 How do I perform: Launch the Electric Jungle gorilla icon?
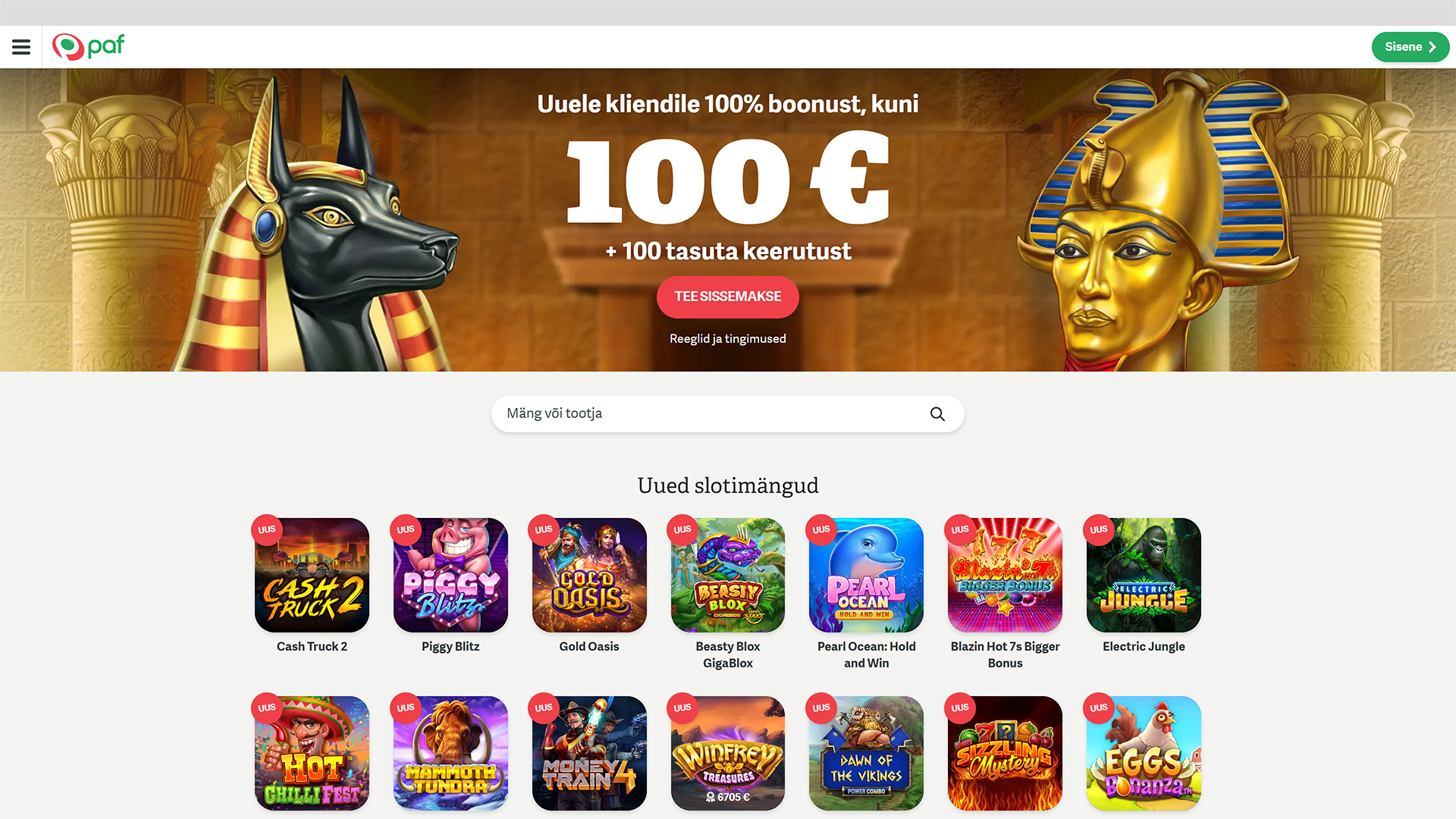pyautogui.click(x=1144, y=575)
